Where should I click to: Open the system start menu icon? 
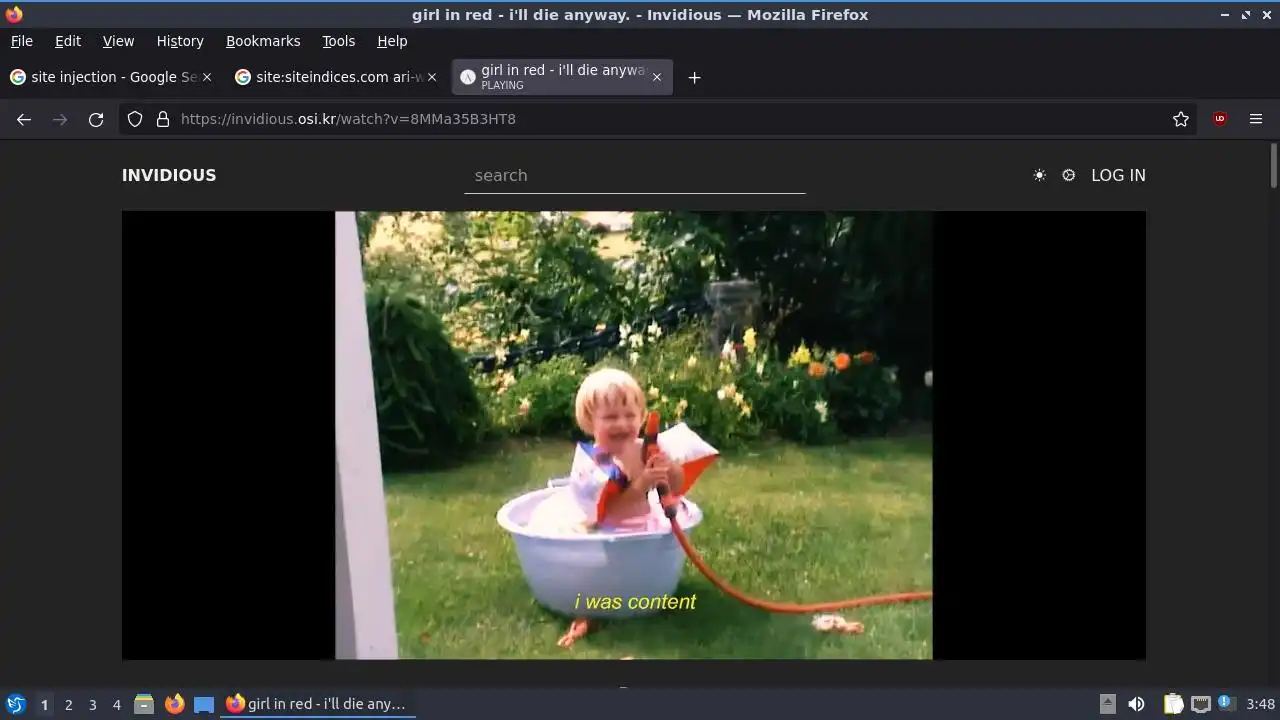pyautogui.click(x=15, y=704)
